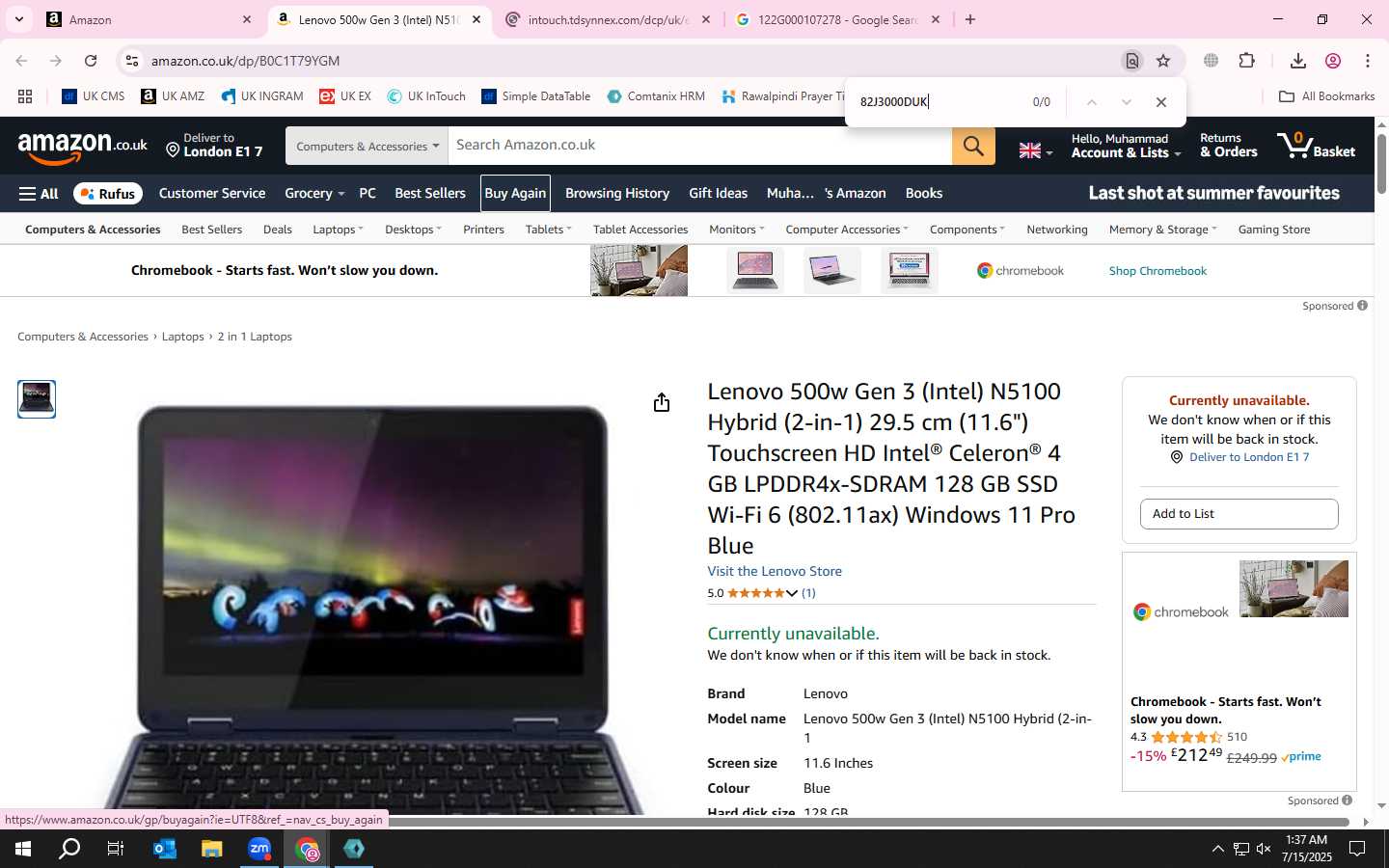Open File Explorer from the taskbar
Image resolution: width=1389 pixels, height=868 pixels.
211,849
